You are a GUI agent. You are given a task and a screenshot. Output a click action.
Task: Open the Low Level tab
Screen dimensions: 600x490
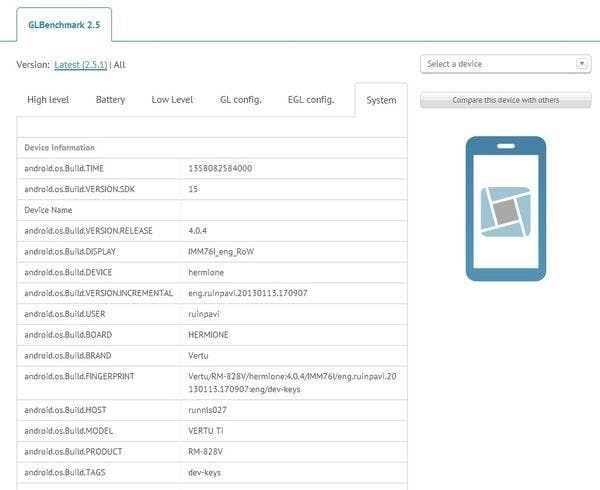tap(172, 100)
